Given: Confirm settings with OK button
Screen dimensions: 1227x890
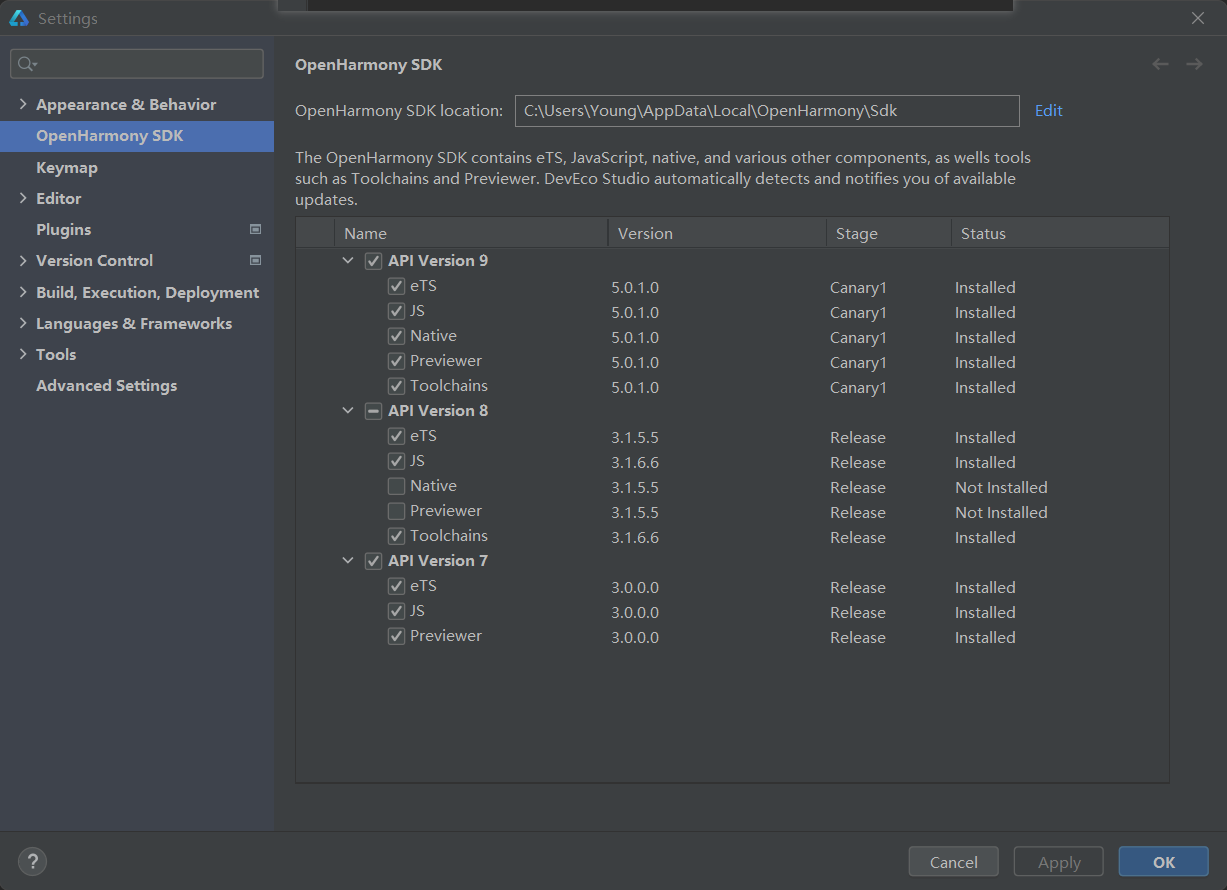Looking at the screenshot, I should (1164, 862).
